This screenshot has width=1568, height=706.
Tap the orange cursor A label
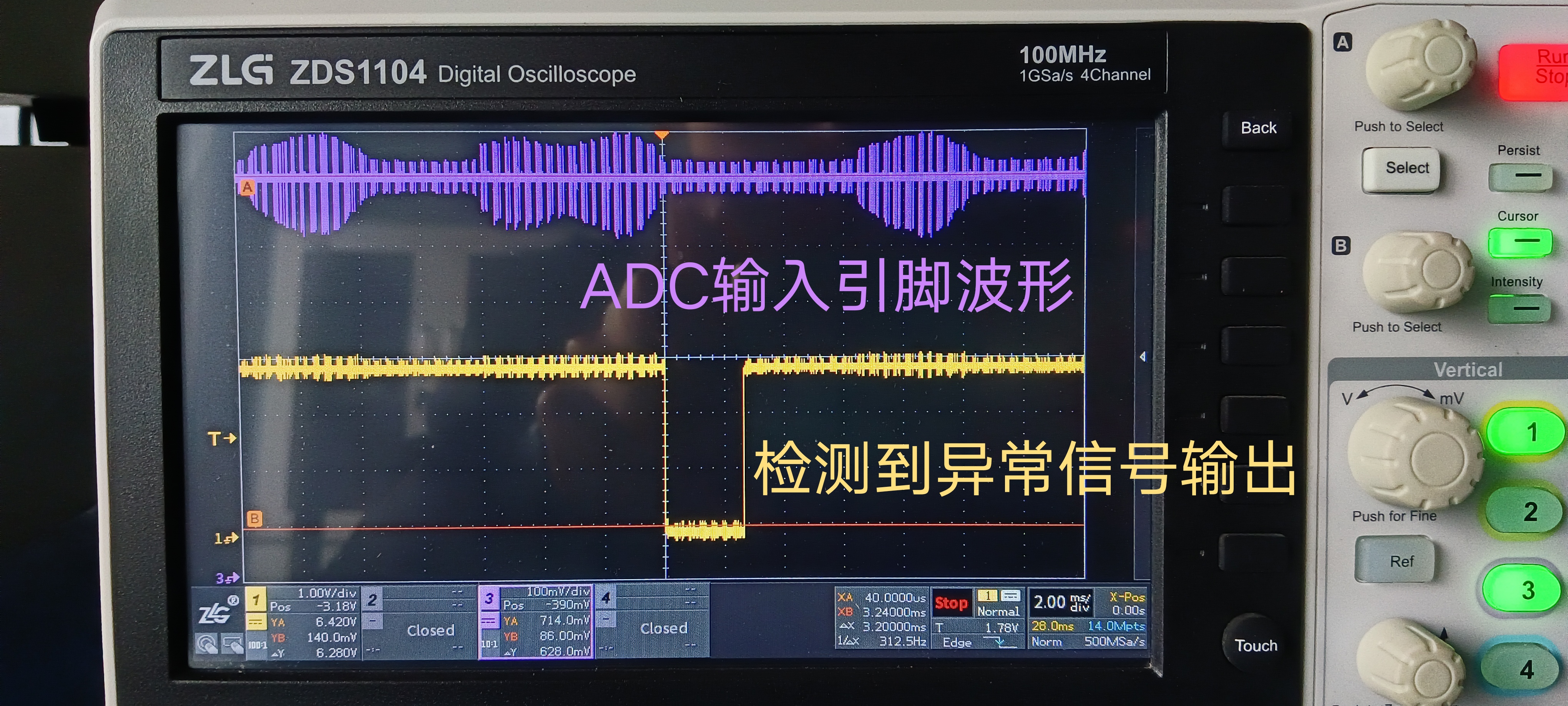(x=247, y=187)
